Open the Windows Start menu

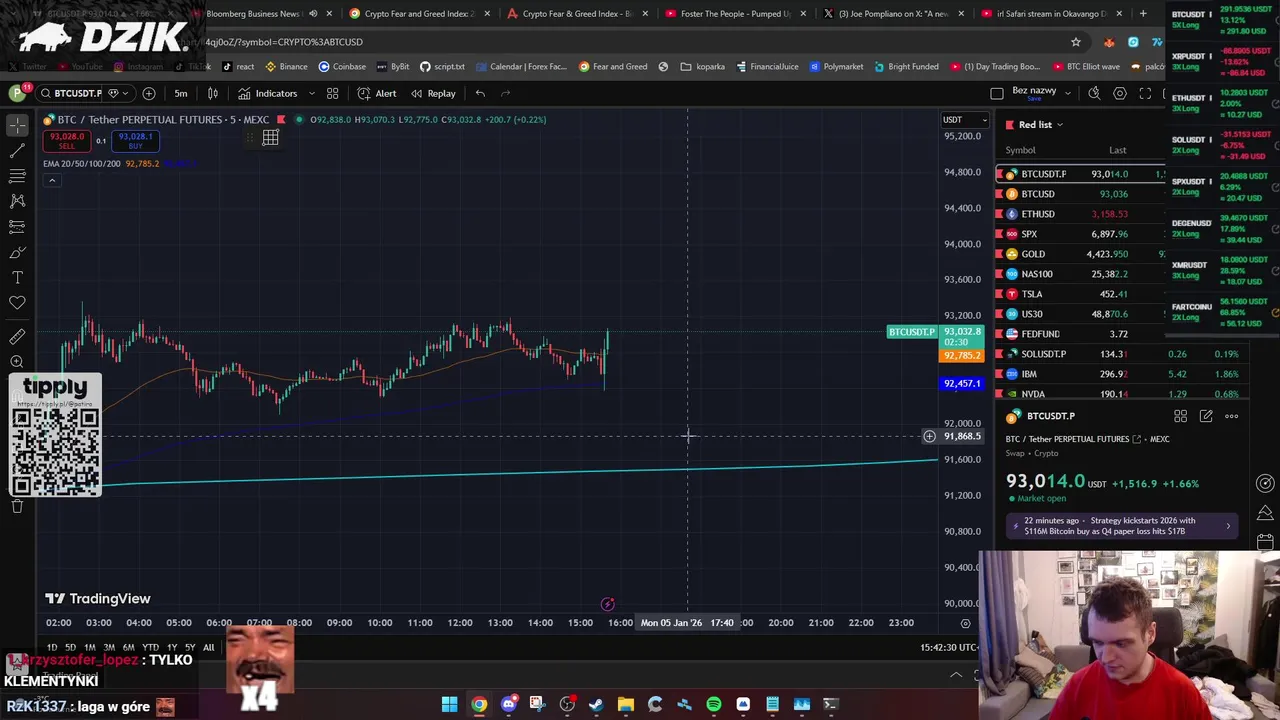point(449,705)
